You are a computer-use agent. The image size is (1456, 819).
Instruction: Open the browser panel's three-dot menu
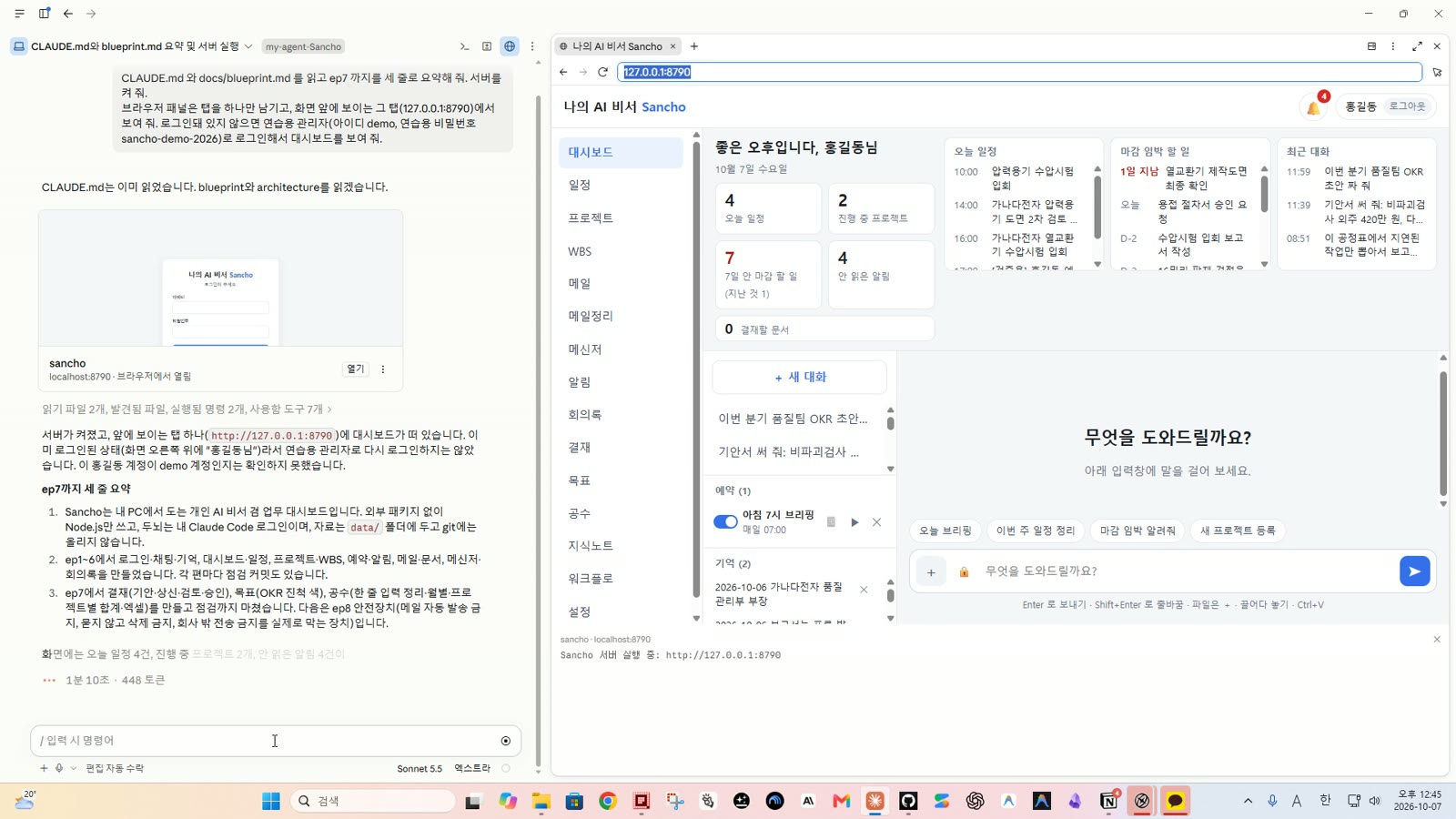(x=1393, y=46)
